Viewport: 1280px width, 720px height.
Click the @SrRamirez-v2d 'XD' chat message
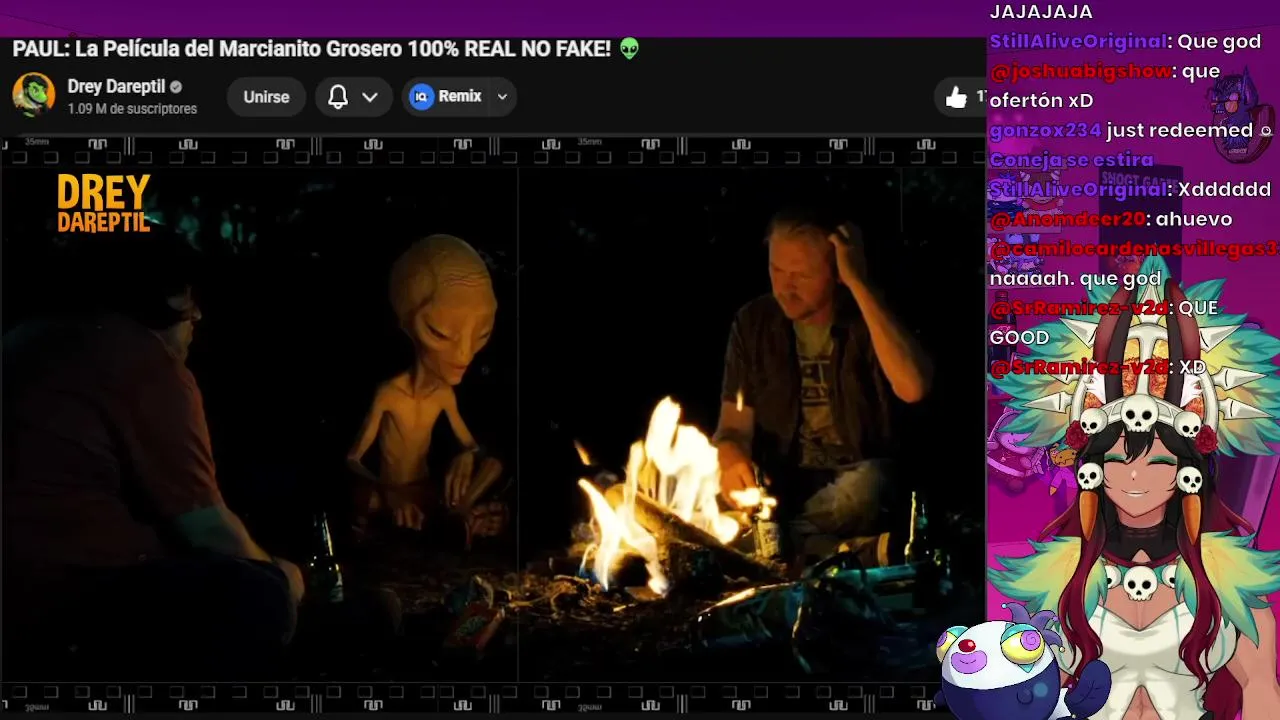click(1097, 367)
